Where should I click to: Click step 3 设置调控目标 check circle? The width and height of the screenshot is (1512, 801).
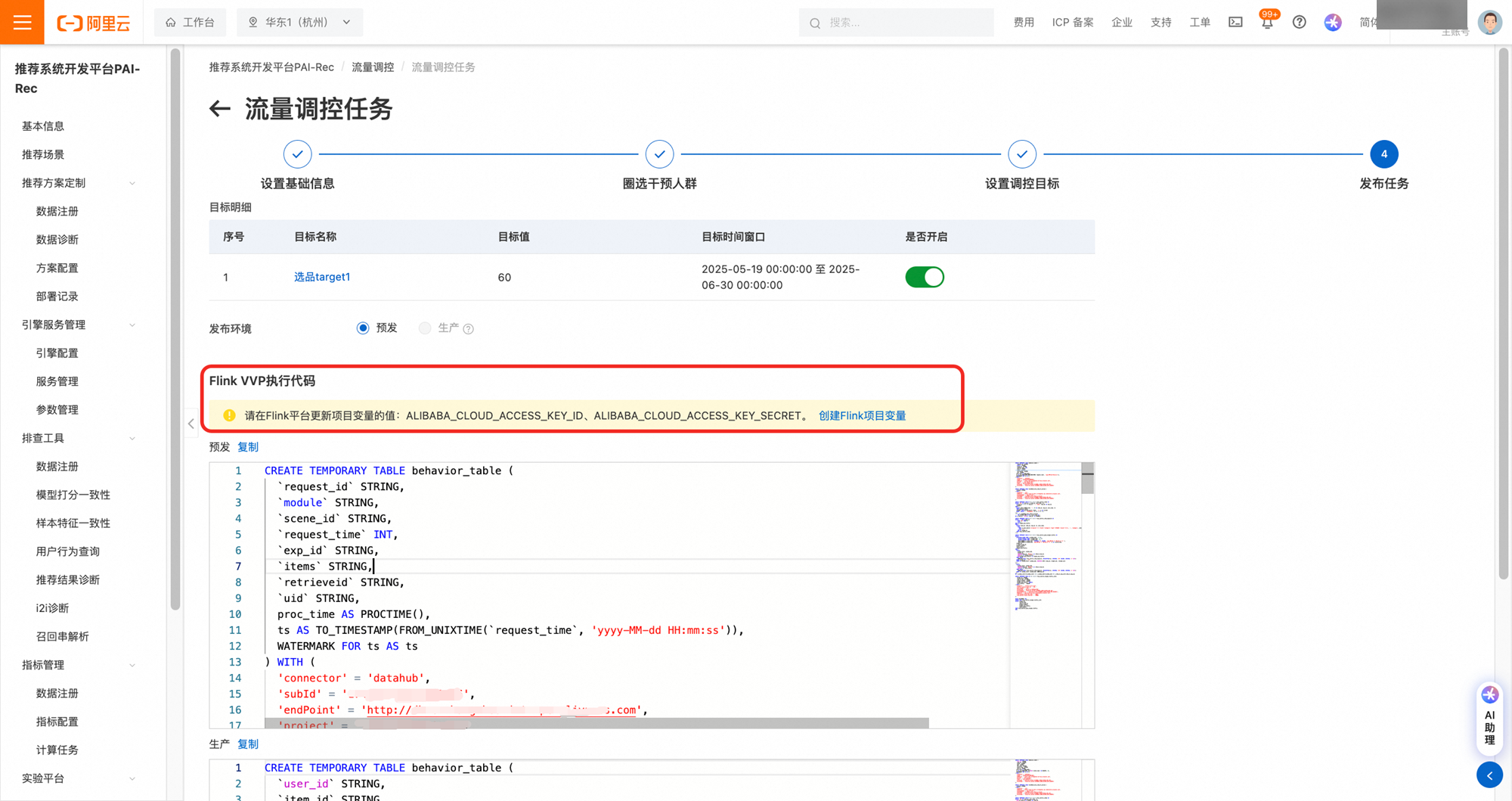[x=1022, y=154]
